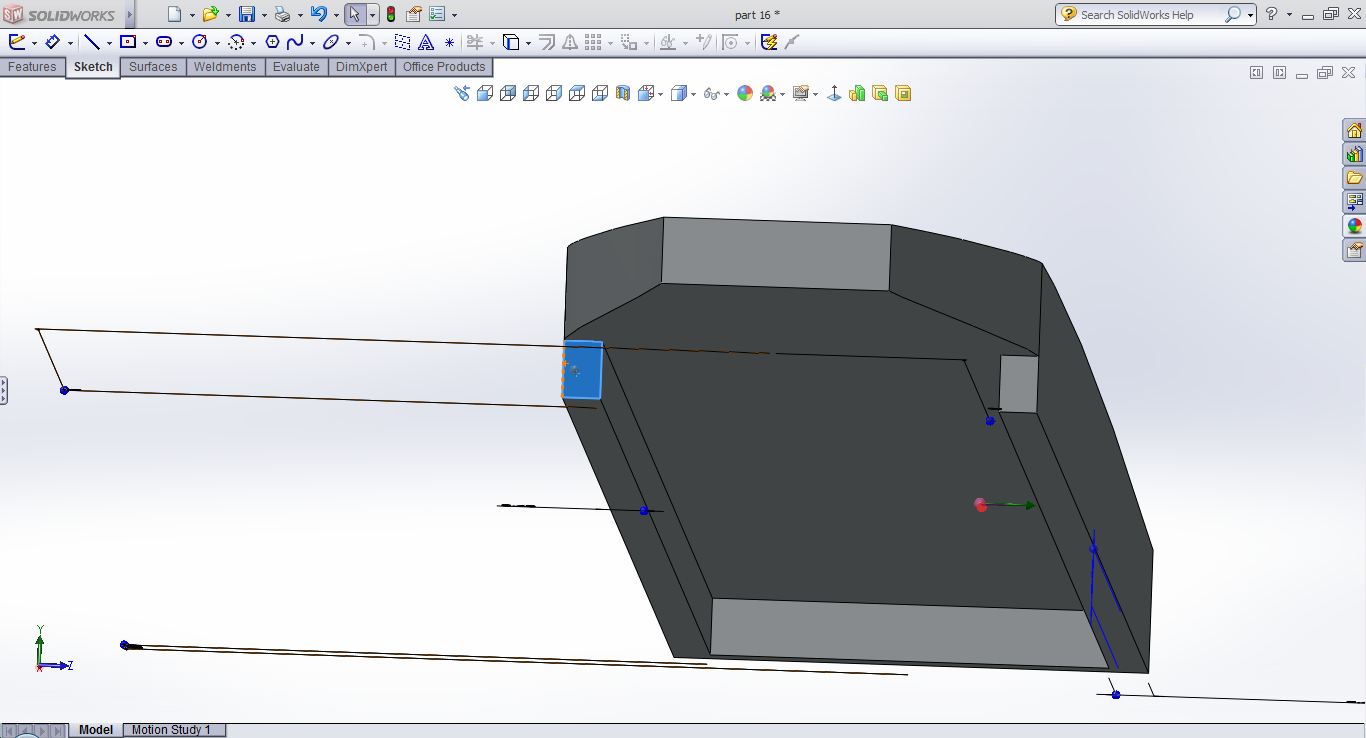Toggle the Section View icon
The height and width of the screenshot is (738, 1366).
623,93
